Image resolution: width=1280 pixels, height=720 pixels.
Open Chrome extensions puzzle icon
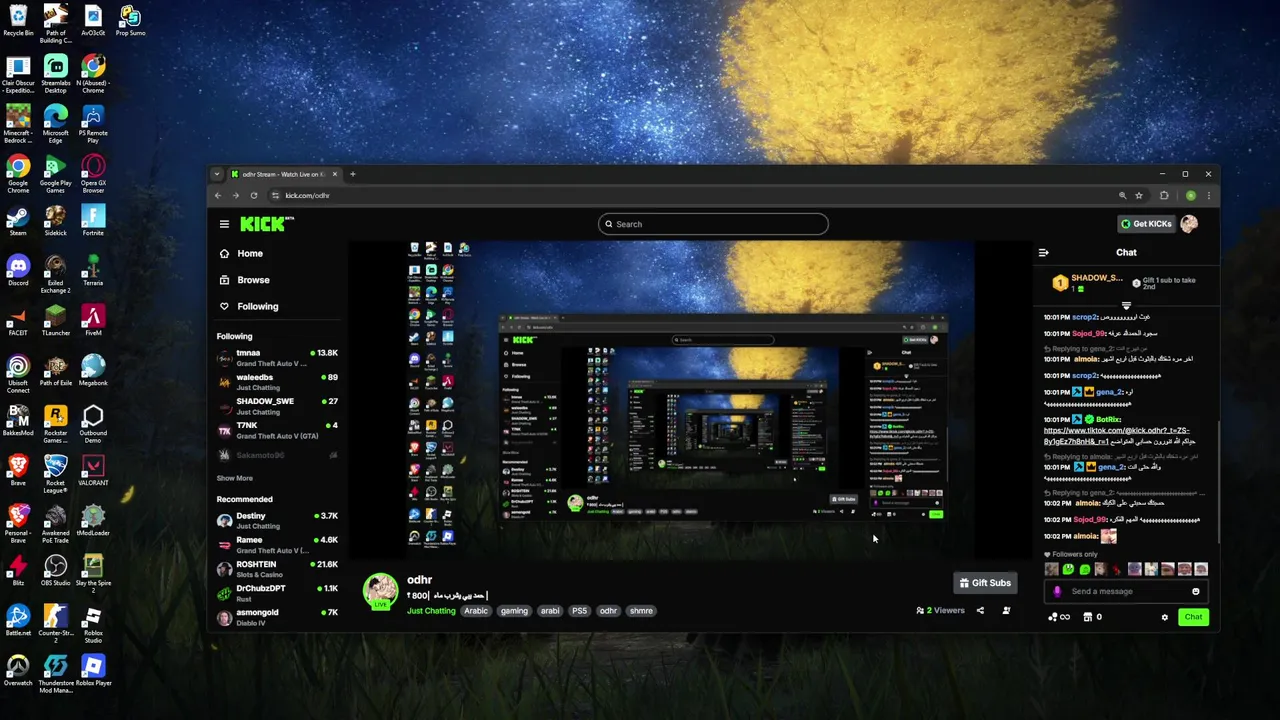(1164, 196)
